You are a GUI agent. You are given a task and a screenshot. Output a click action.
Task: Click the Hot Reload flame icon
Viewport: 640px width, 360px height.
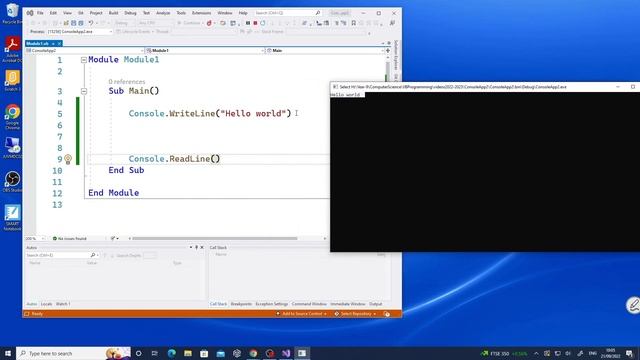[x=209, y=23]
